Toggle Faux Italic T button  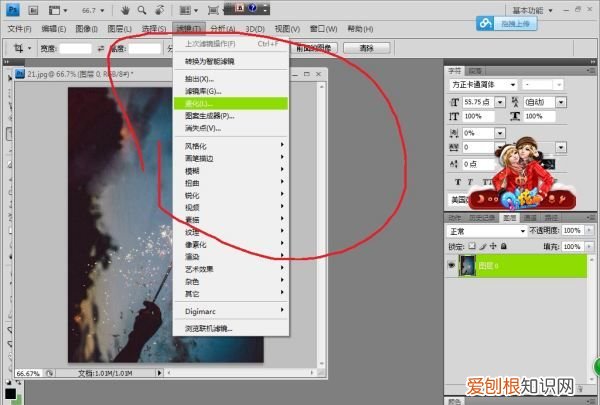470,182
